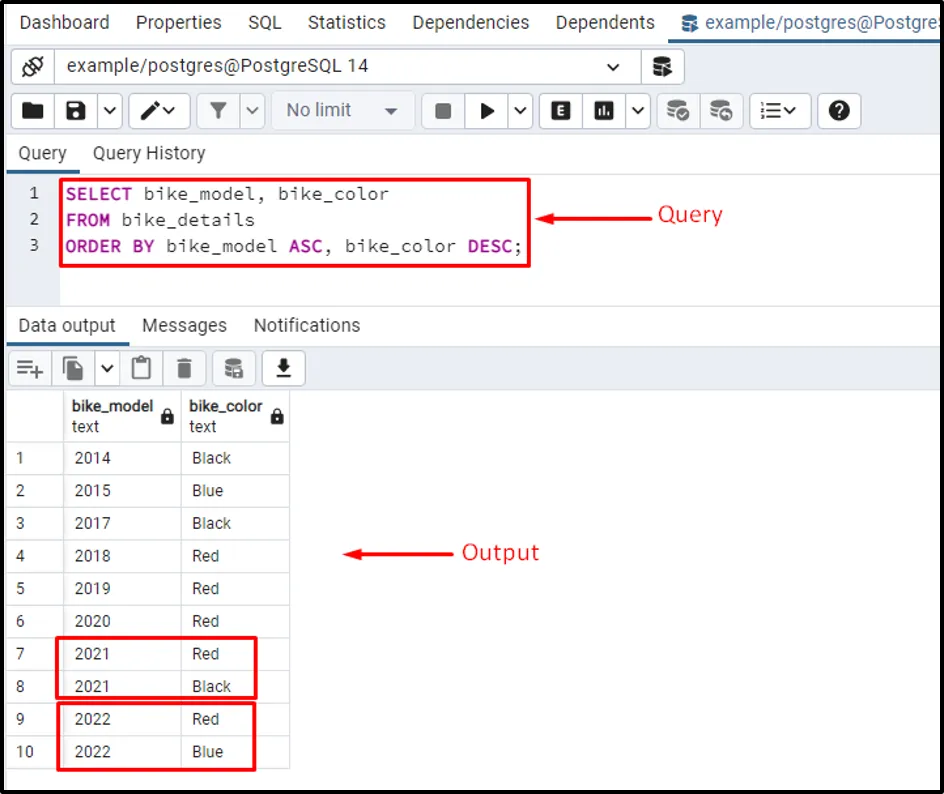944x794 pixels.
Task: Open the Help question mark icon
Action: click(839, 111)
